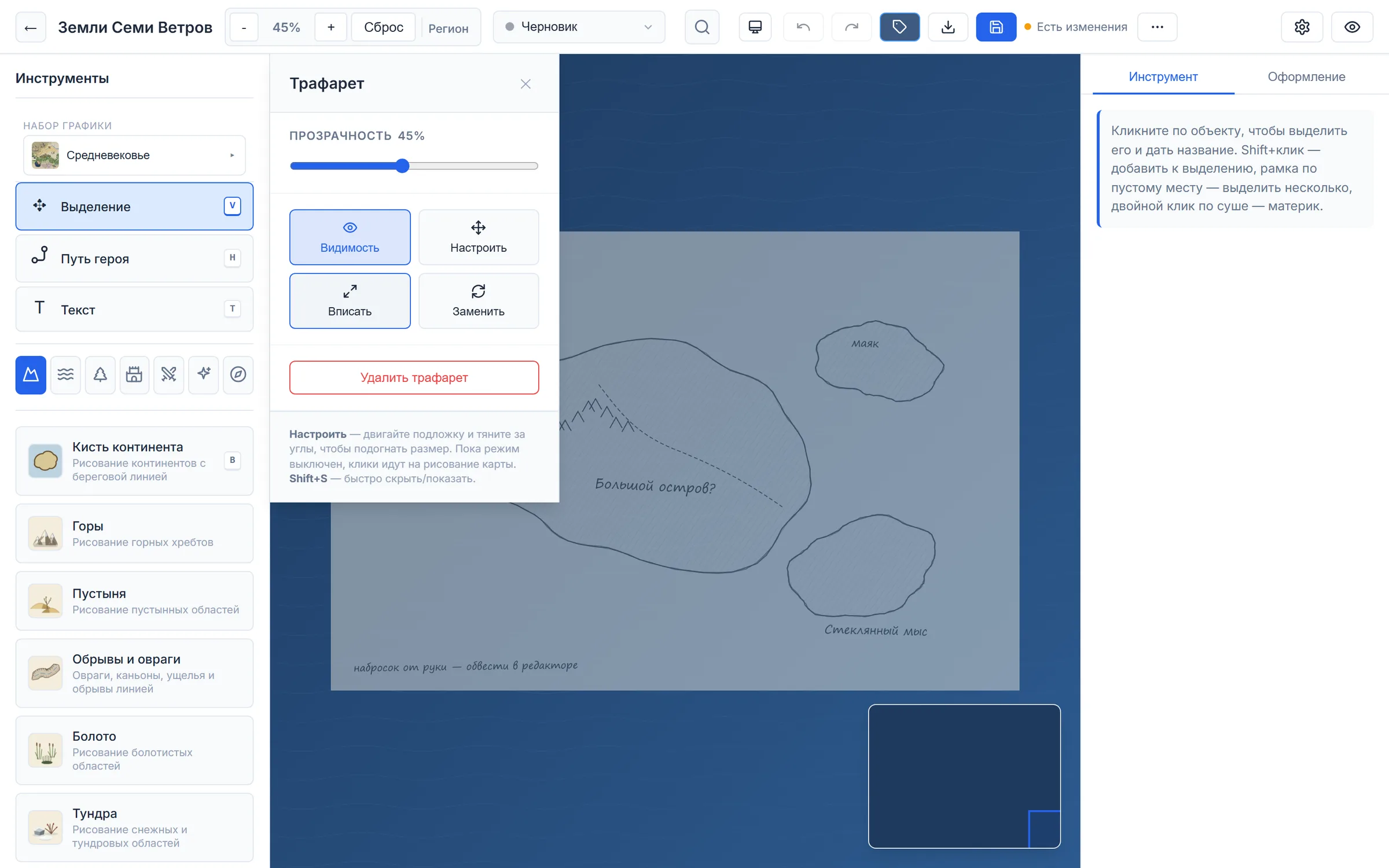Select the Выделение tool
1389x868 pixels.
pyautogui.click(x=134, y=207)
